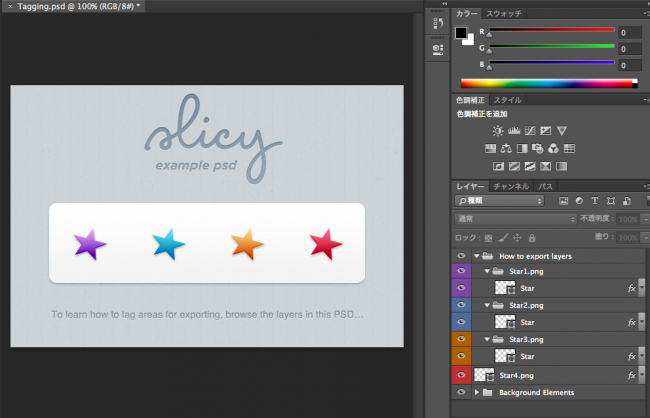The height and width of the screenshot is (418, 650).
Task: Click the B channel value field
Action: point(630,65)
